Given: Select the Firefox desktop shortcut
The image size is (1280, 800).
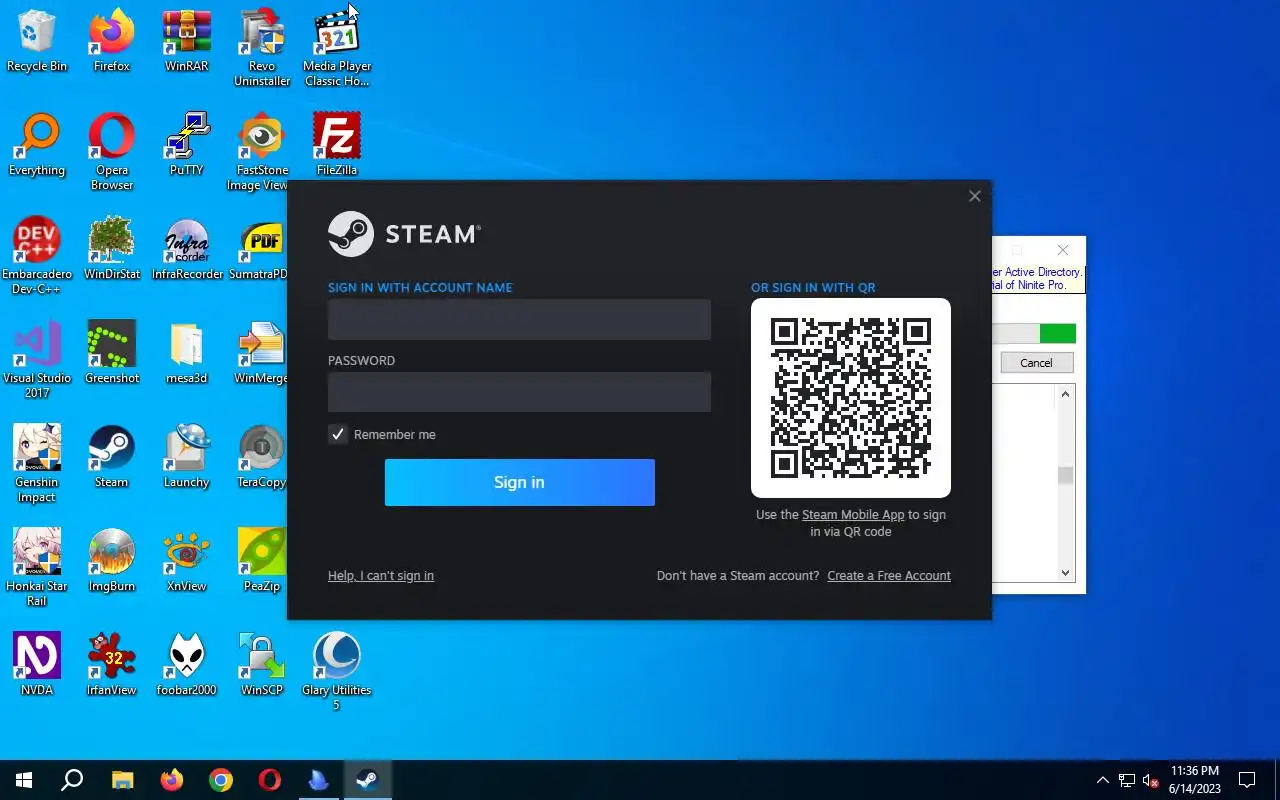Looking at the screenshot, I should tap(112, 40).
